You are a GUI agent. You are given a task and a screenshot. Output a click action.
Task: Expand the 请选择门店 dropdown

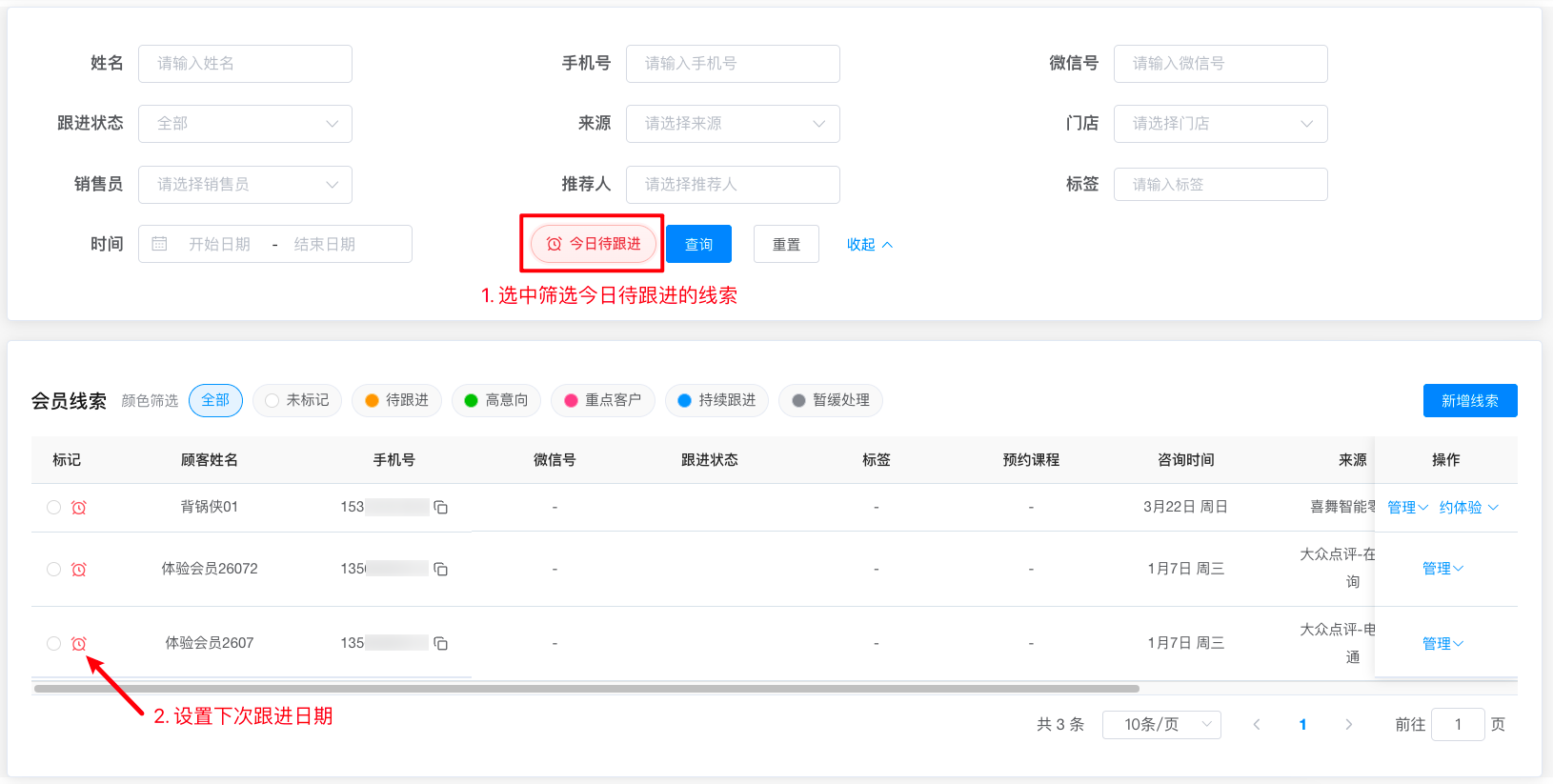point(1220,124)
